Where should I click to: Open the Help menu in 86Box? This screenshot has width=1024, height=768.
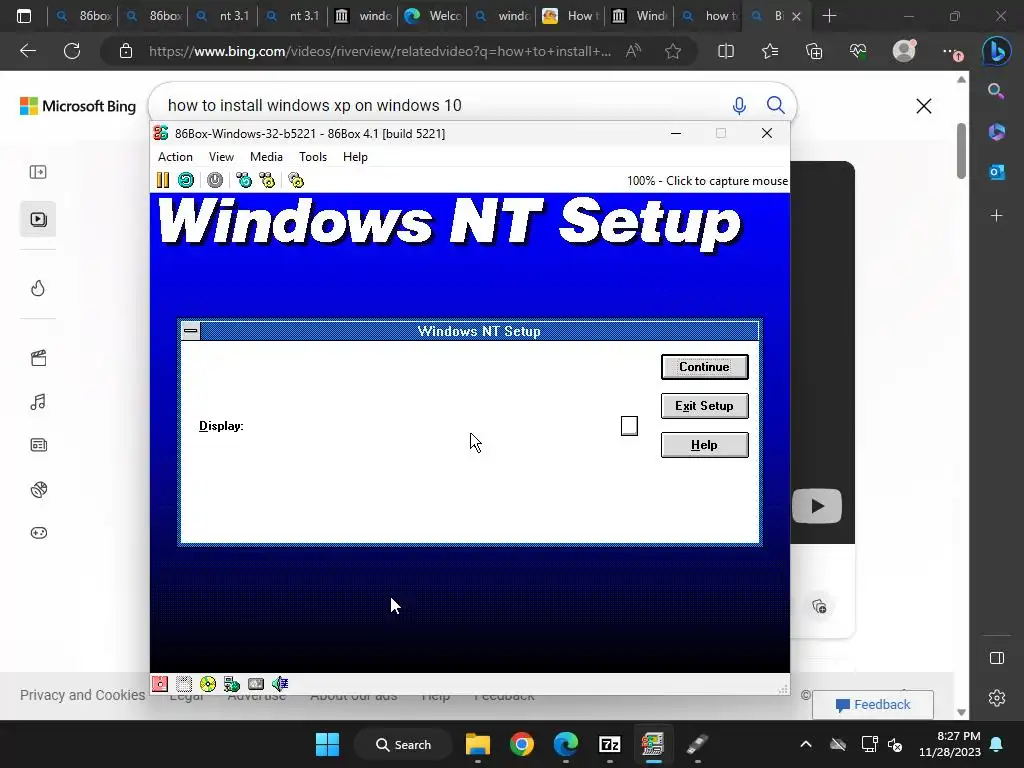(355, 157)
